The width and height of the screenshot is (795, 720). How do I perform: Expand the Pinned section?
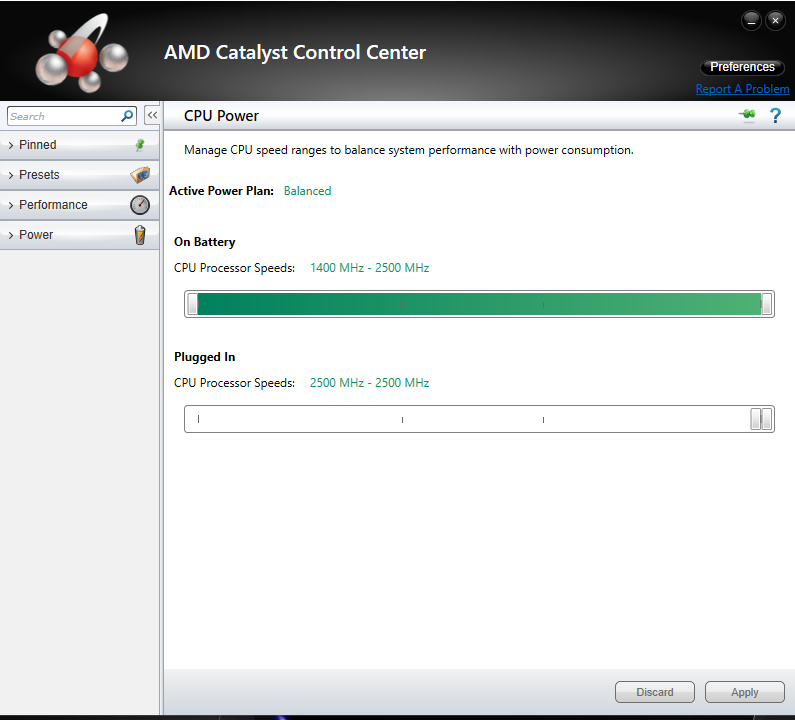pos(80,145)
